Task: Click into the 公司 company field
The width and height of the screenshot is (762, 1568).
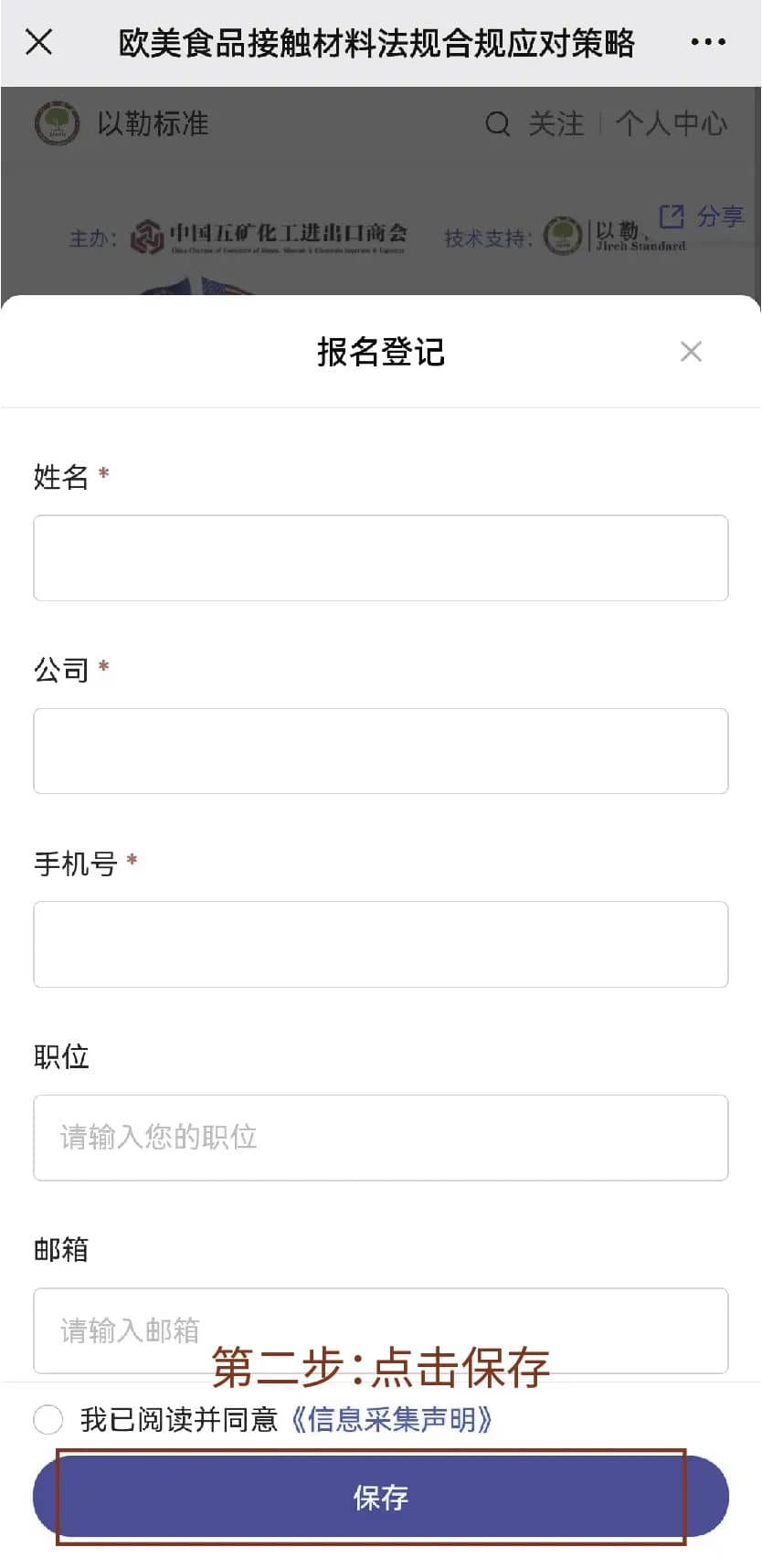Action: tap(380, 751)
